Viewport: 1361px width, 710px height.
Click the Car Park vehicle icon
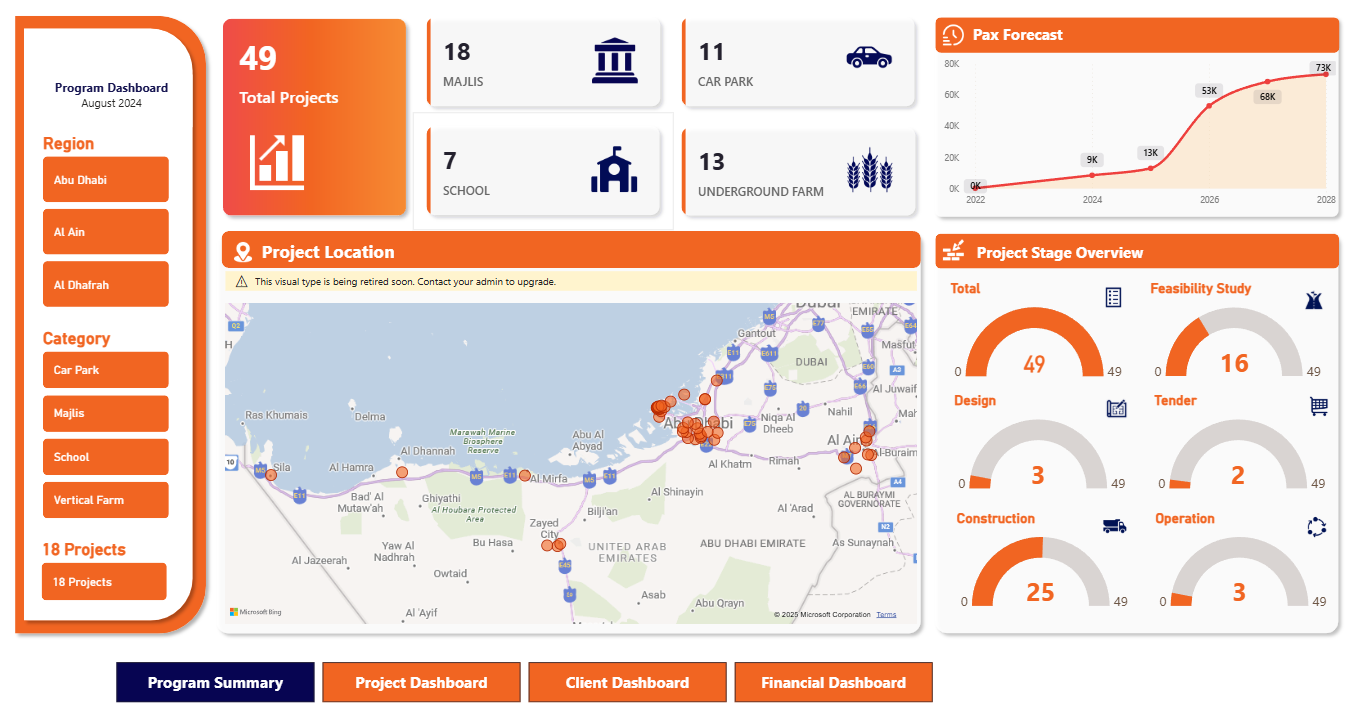point(869,57)
